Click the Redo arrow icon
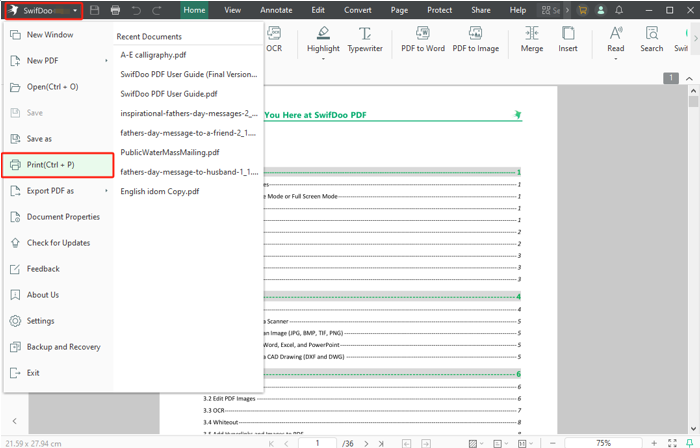The height and width of the screenshot is (448, 700). 157,10
